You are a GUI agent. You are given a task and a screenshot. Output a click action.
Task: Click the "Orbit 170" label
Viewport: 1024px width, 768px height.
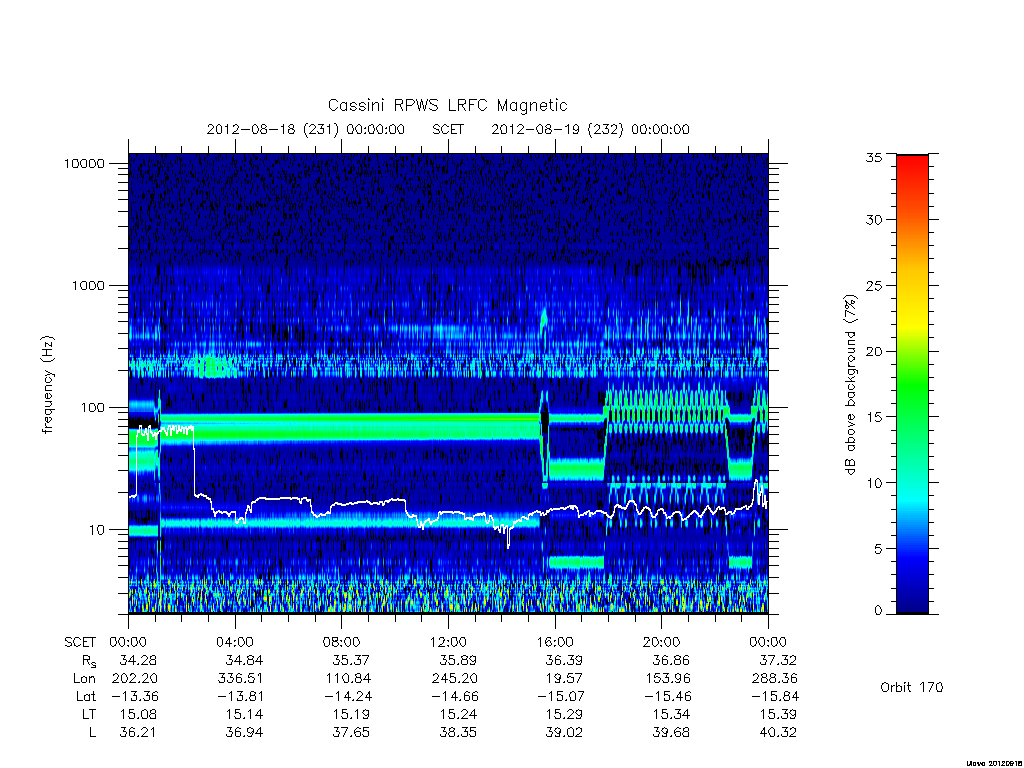[912, 687]
